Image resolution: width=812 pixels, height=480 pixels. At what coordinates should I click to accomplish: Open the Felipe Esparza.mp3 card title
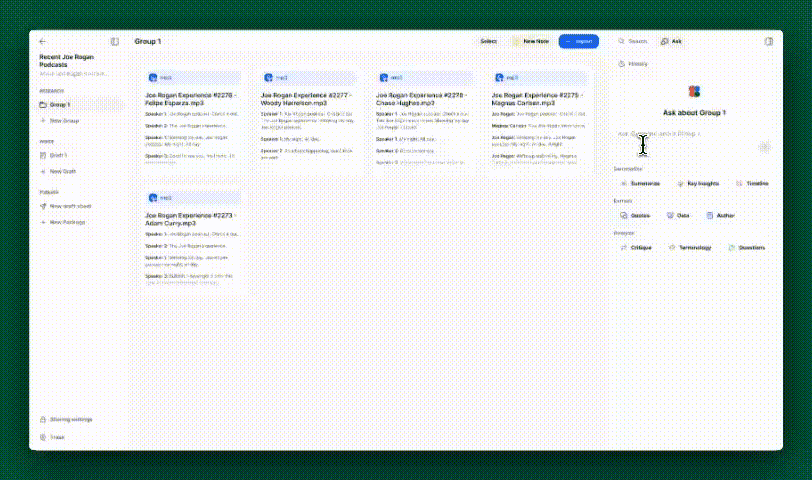click(191, 99)
